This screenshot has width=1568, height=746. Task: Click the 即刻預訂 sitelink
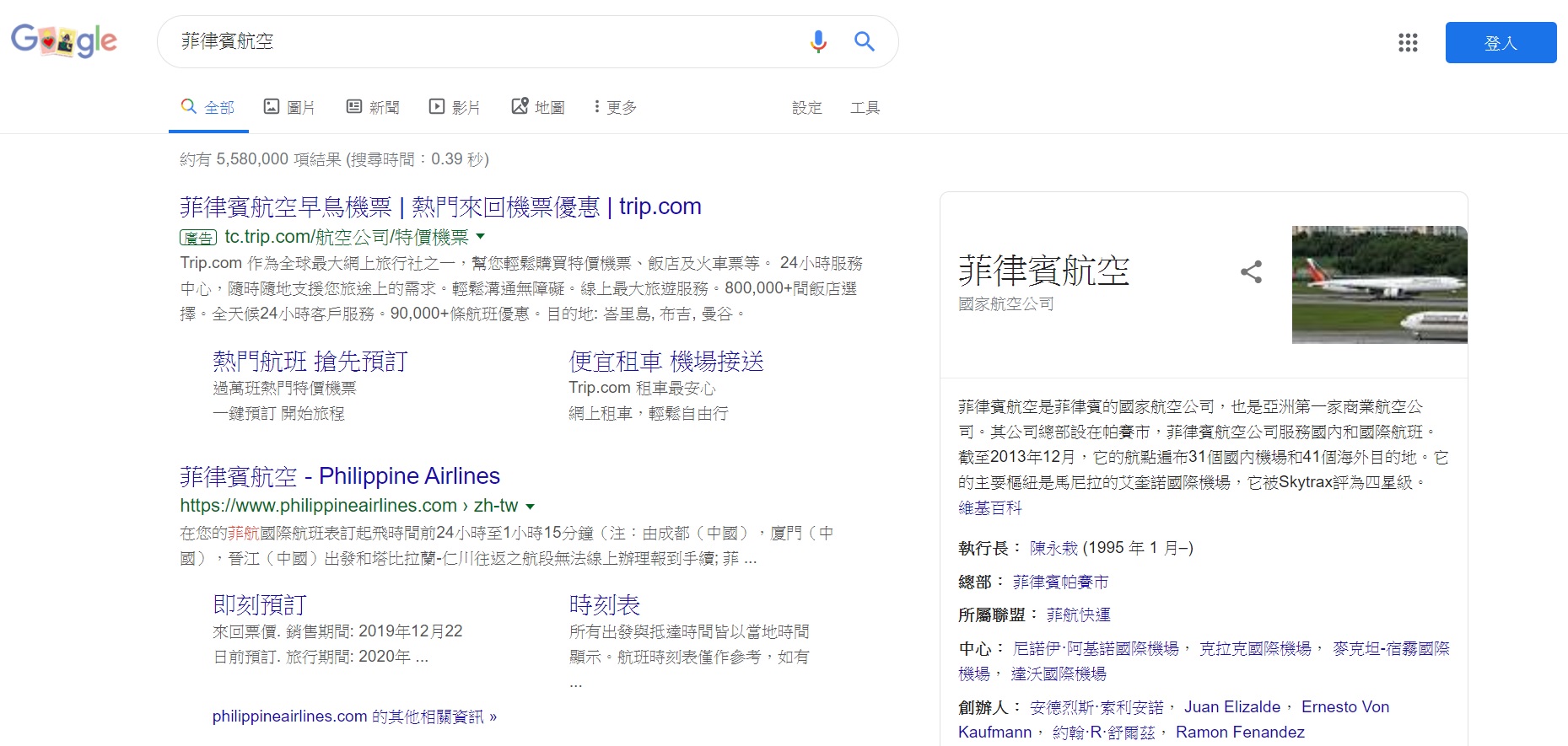click(259, 604)
